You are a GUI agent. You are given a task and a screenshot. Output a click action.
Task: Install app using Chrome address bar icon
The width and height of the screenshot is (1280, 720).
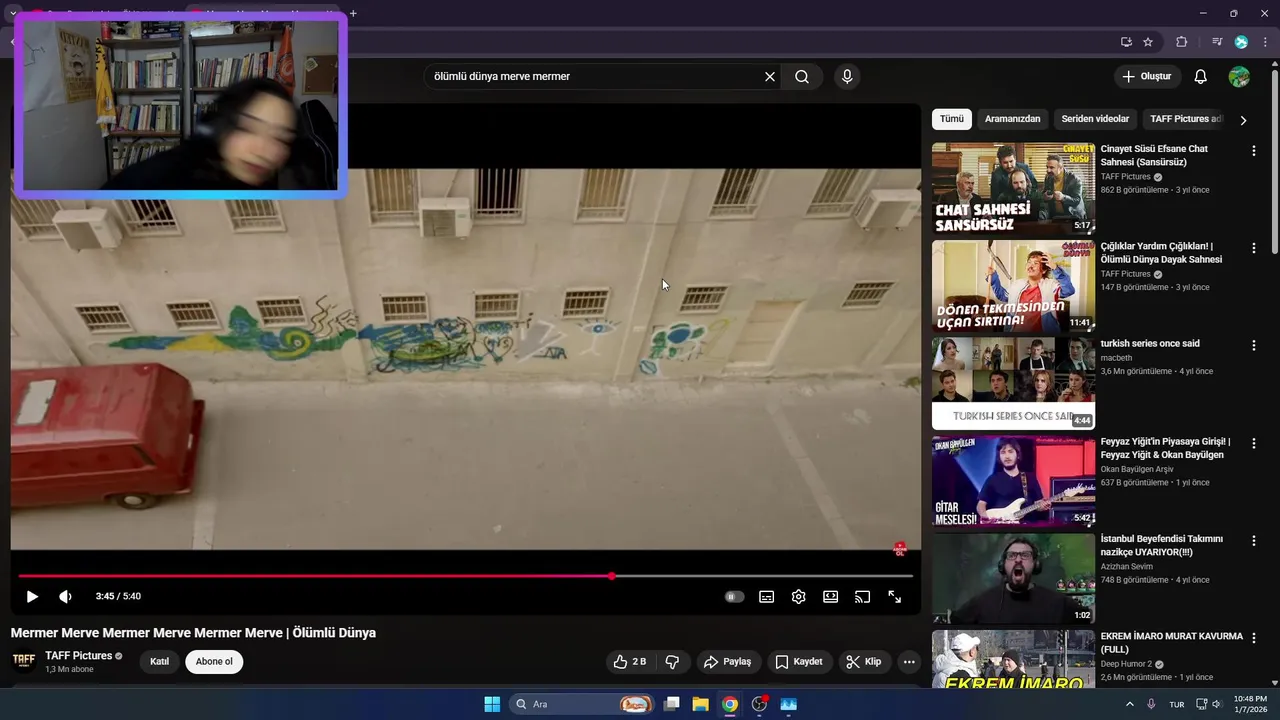coord(1126,42)
